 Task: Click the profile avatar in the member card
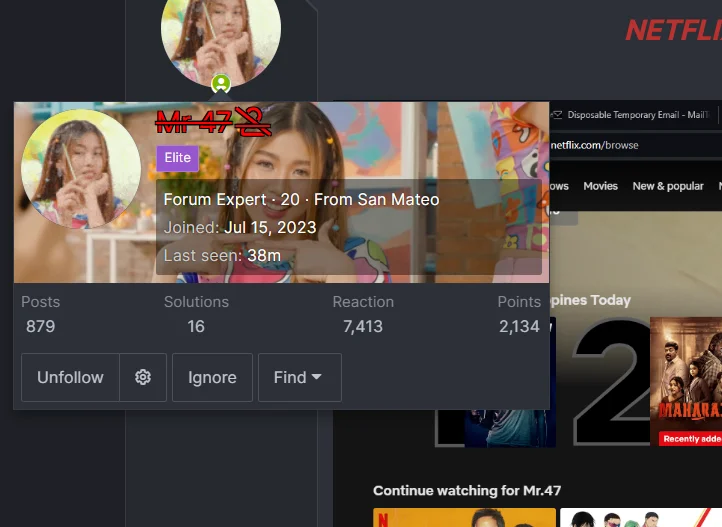pos(81,169)
